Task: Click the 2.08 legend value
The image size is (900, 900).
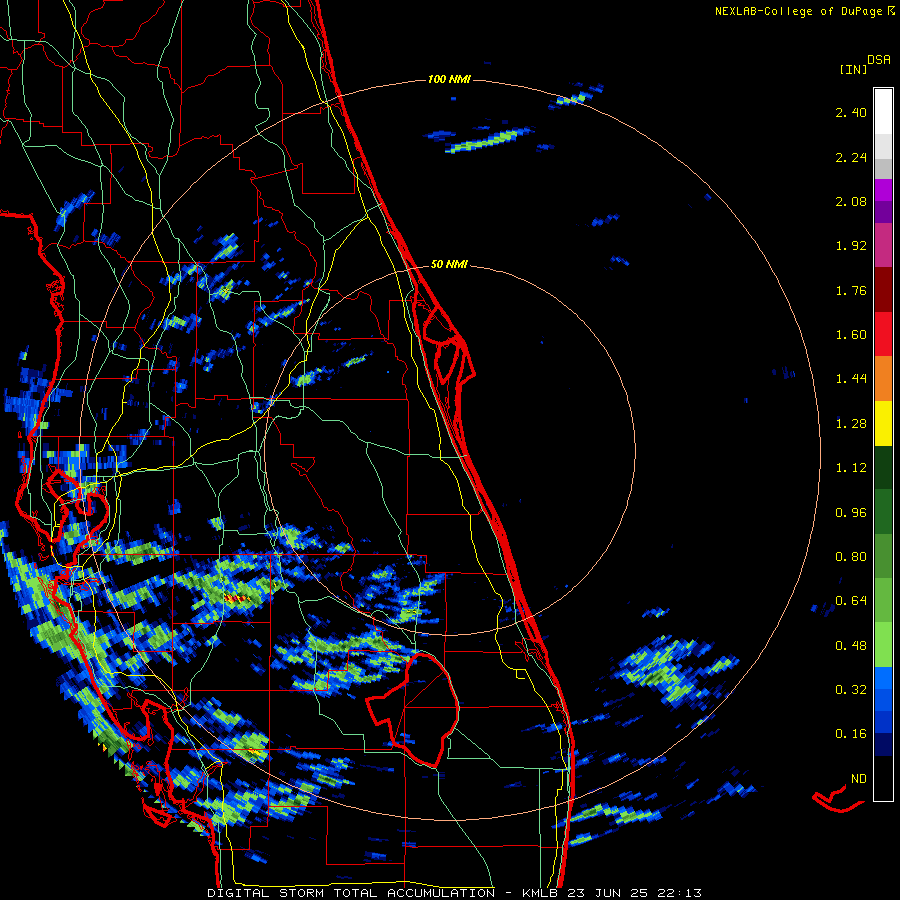Action: tap(851, 201)
